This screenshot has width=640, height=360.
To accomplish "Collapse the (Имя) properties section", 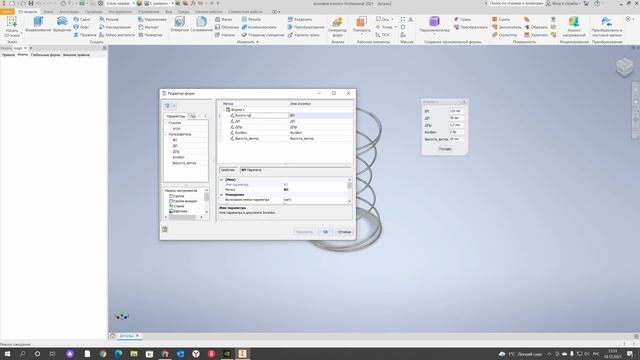I will click(x=222, y=180).
